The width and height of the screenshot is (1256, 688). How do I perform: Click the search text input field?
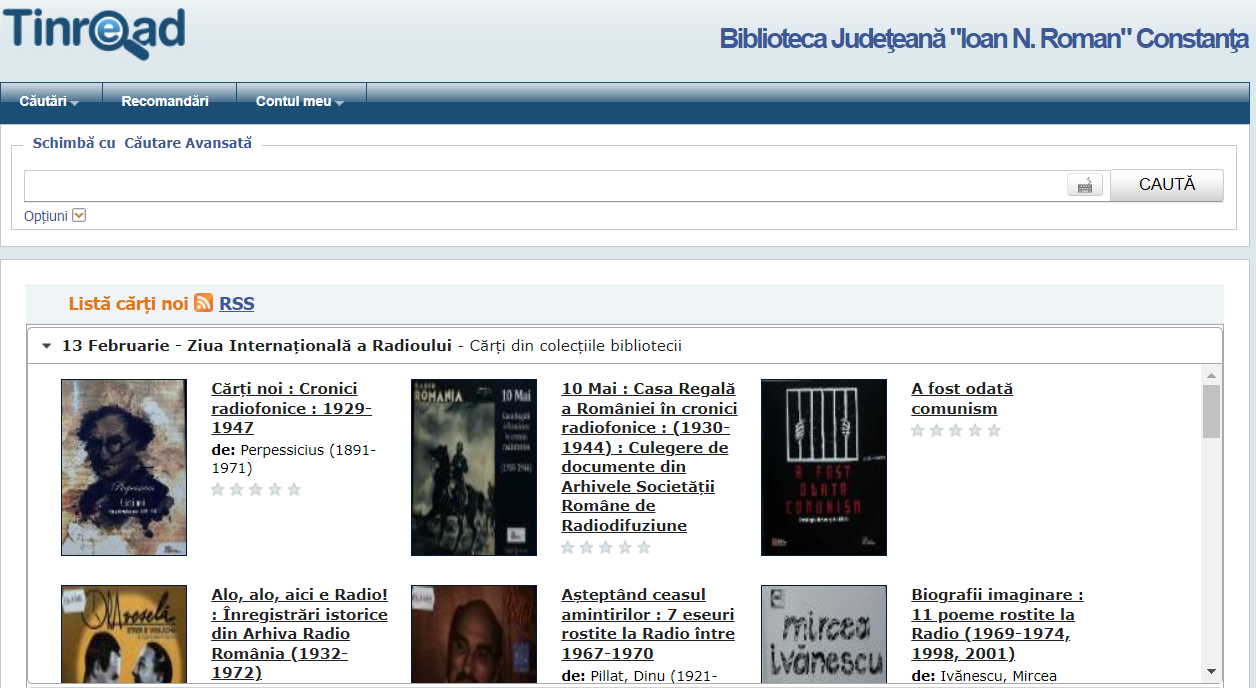(x=545, y=185)
